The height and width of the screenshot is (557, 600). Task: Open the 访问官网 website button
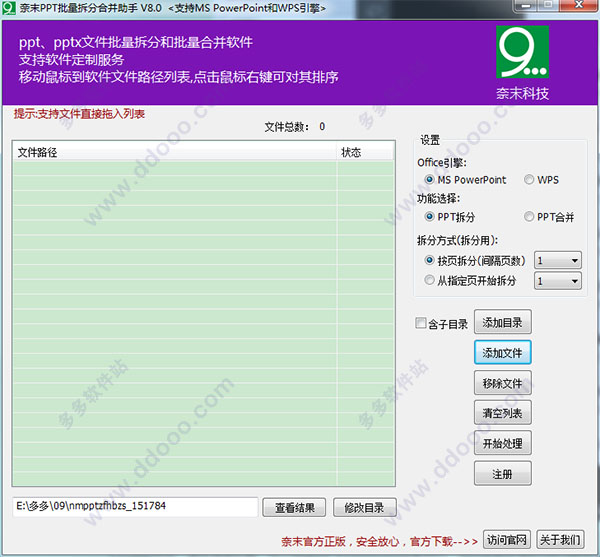[507, 540]
